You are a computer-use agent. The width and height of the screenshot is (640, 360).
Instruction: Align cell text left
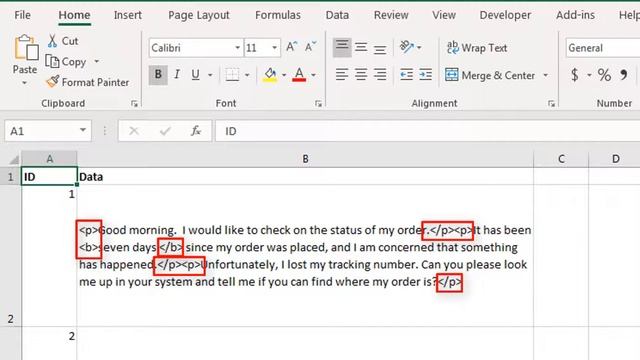pyautogui.click(x=342, y=75)
